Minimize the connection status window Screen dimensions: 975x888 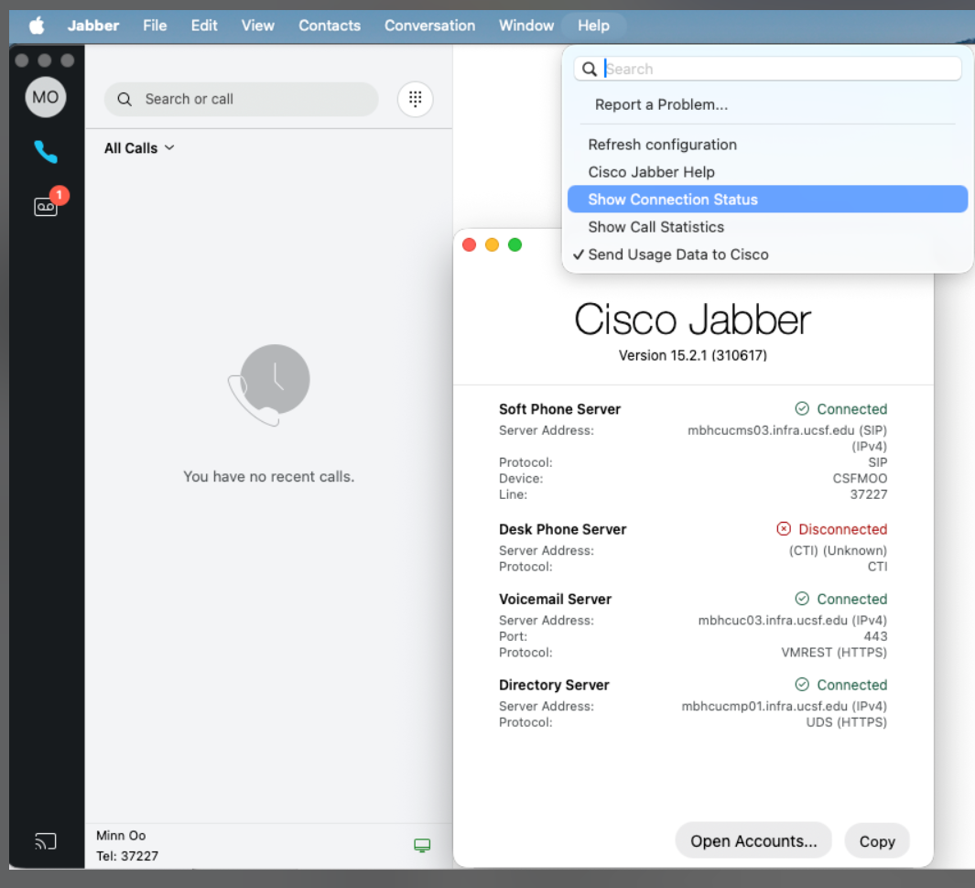(492, 245)
